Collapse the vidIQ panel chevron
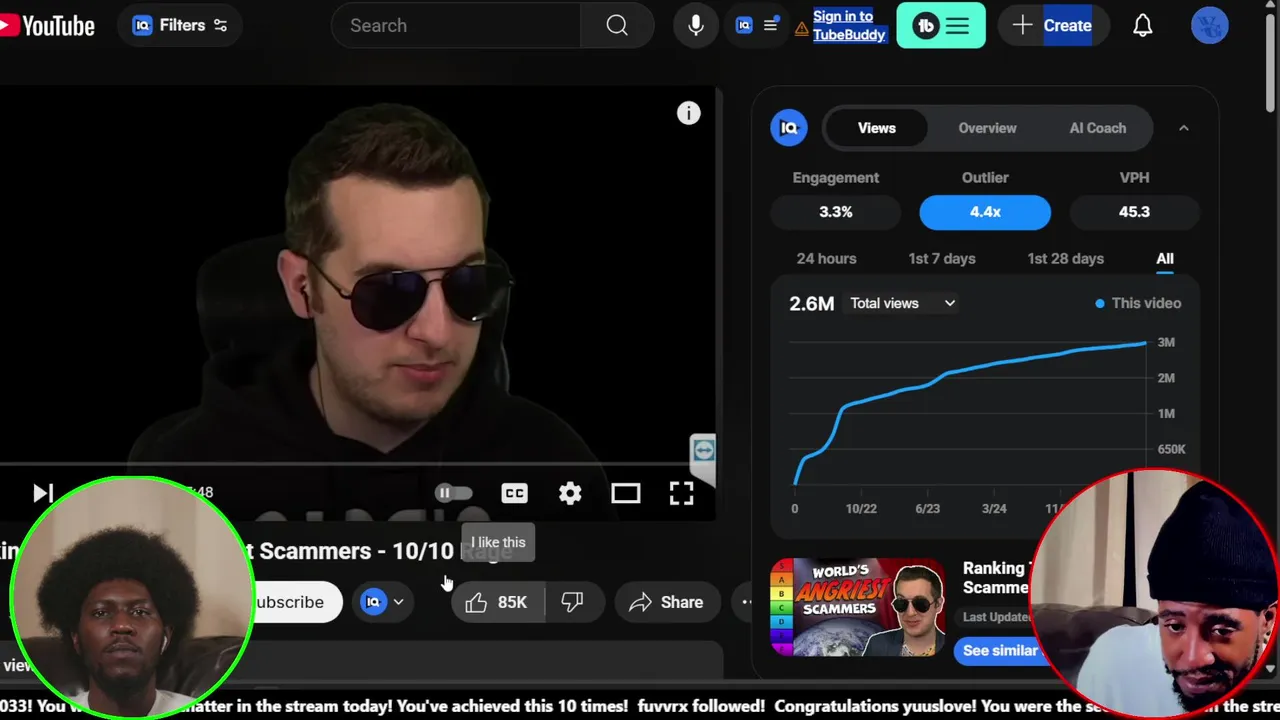 [x=1183, y=128]
